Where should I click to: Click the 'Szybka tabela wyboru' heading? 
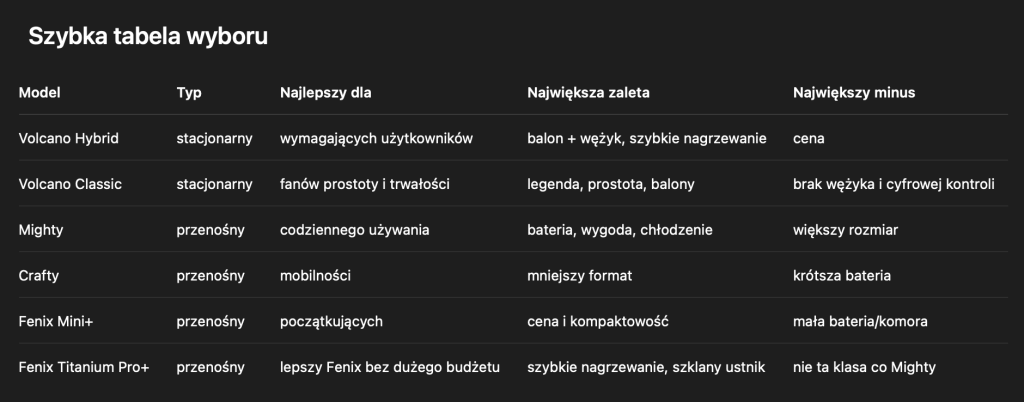click(x=148, y=37)
